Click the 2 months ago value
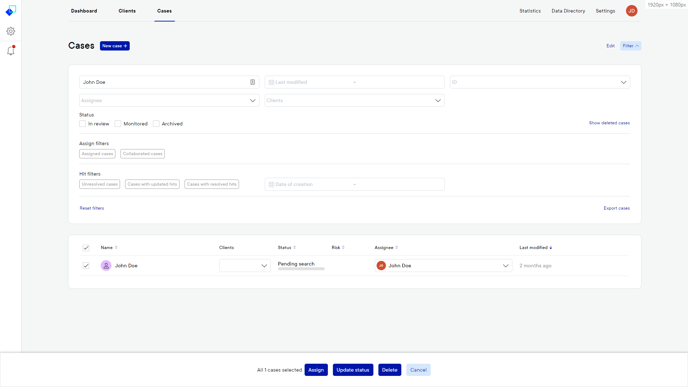688x387 pixels. pyautogui.click(x=535, y=265)
